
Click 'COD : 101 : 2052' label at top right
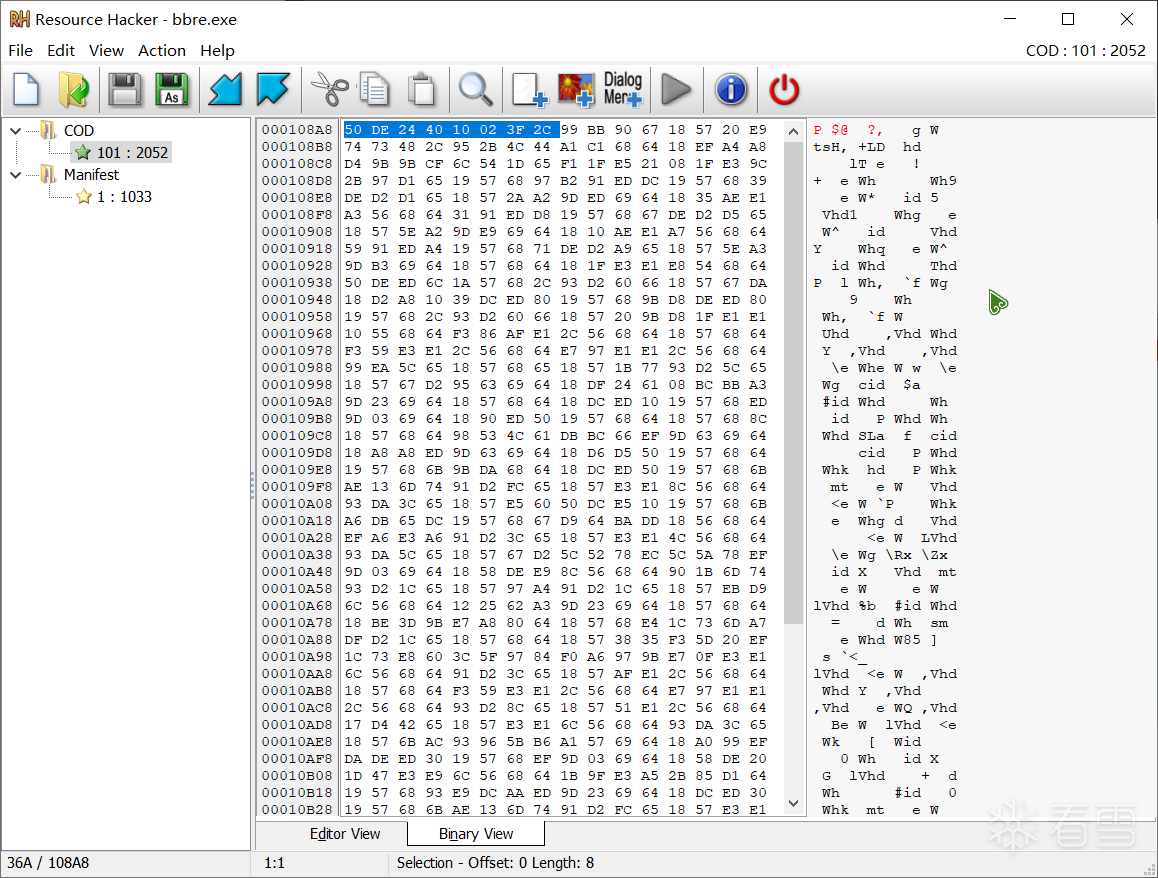click(x=1086, y=50)
